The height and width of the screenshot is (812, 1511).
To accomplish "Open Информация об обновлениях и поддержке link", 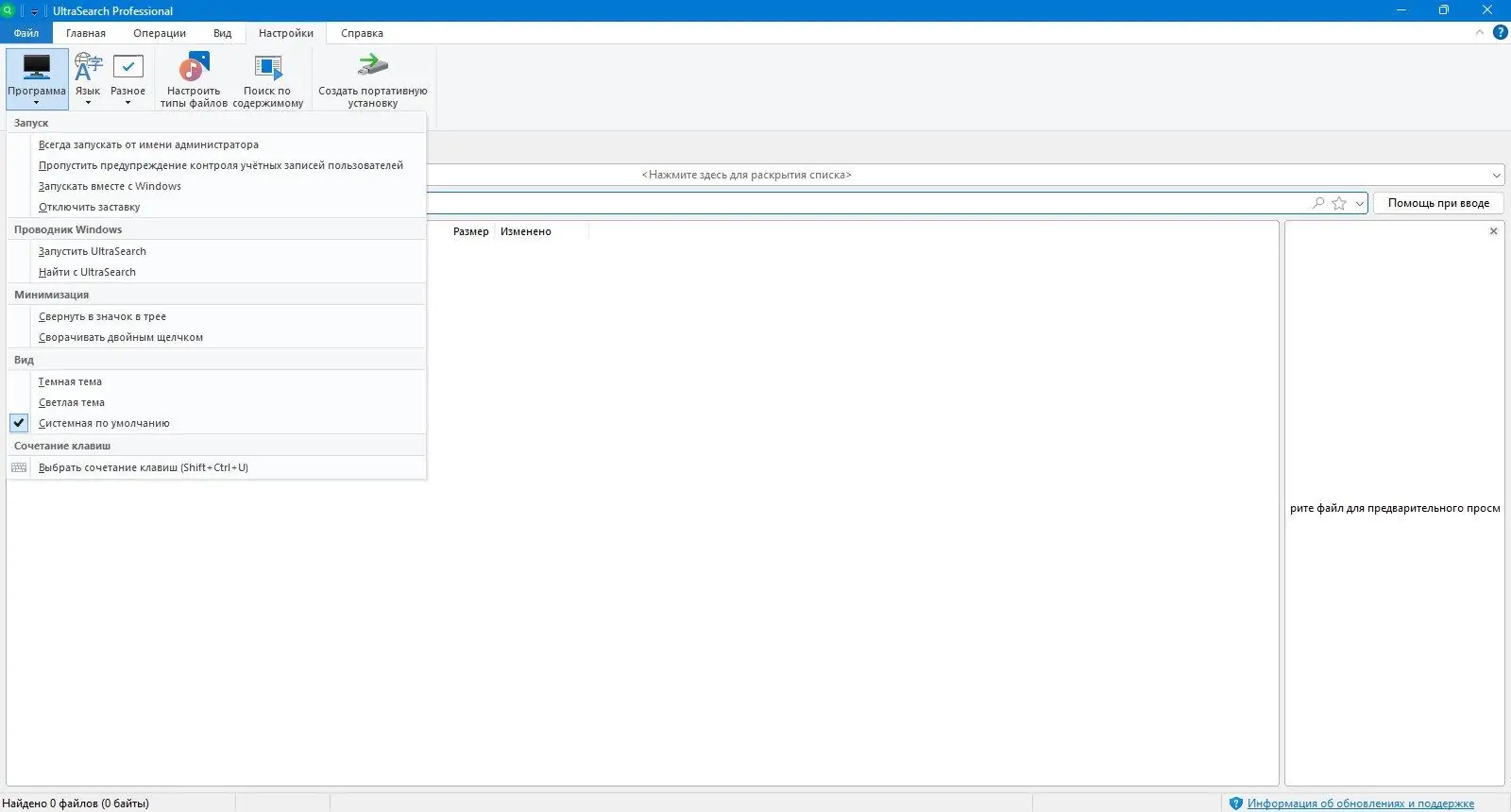I will (1361, 804).
